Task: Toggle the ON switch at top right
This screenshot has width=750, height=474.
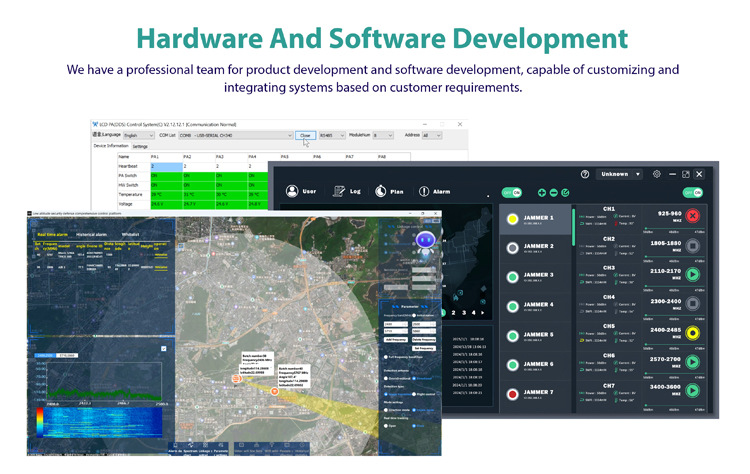Action: point(691,192)
